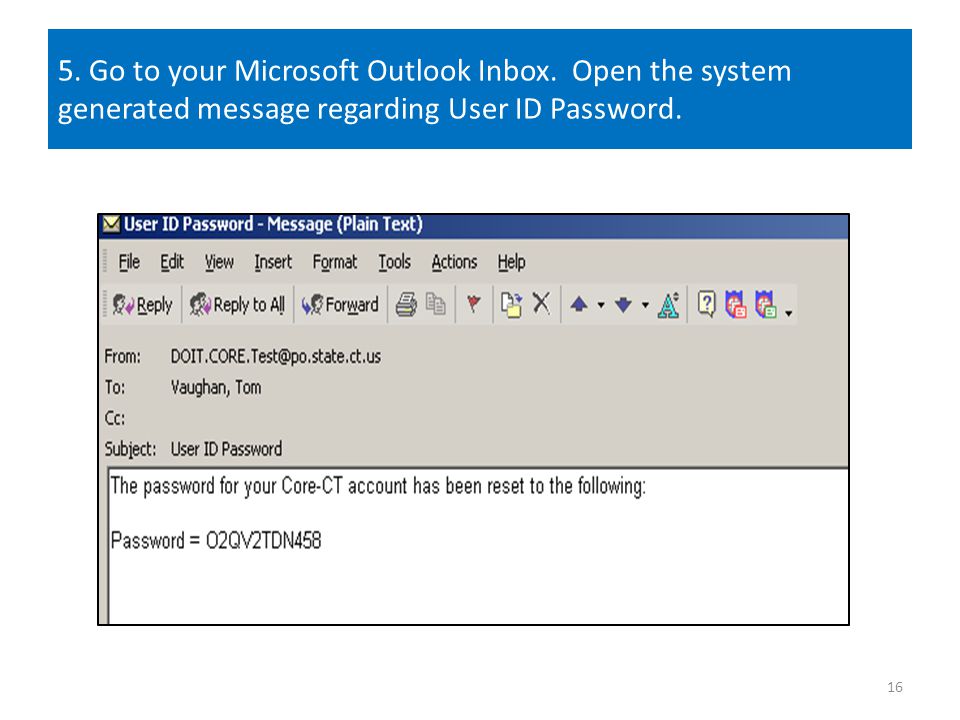Click the Print icon in toolbar
960x720 pixels.
405,304
